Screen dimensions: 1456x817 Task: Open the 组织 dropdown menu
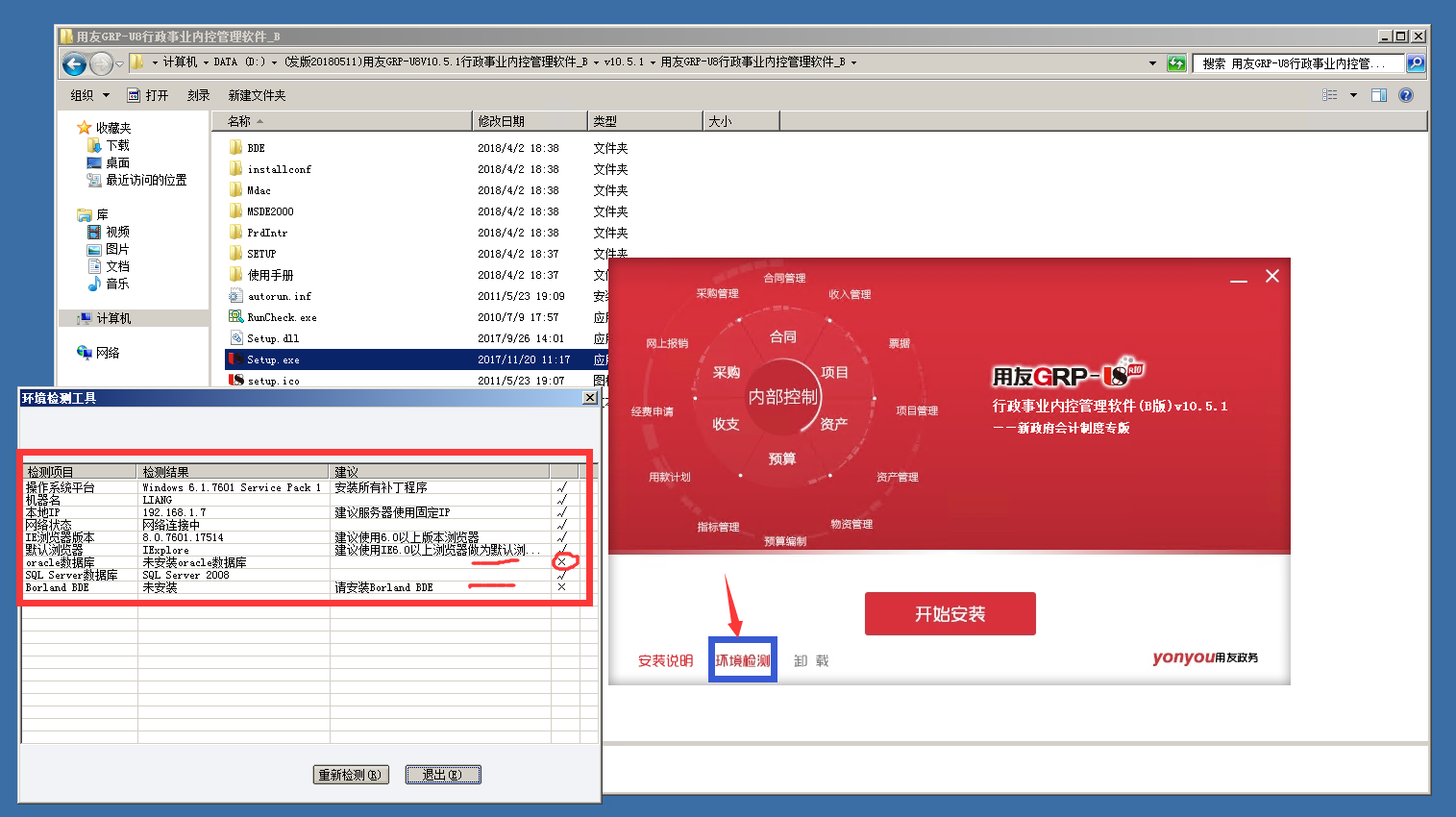(x=90, y=95)
